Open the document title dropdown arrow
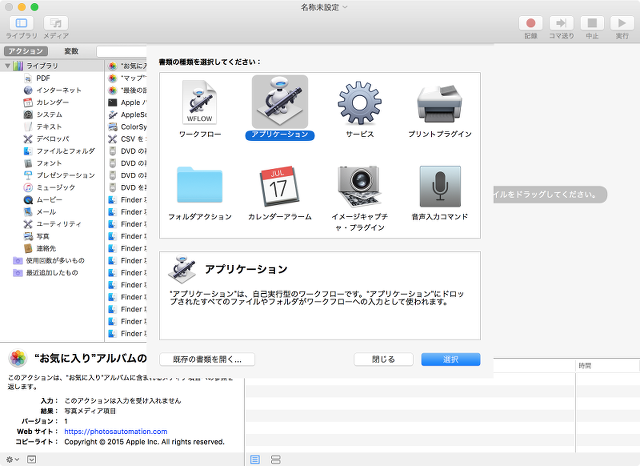The height and width of the screenshot is (466, 640). [x=345, y=7]
